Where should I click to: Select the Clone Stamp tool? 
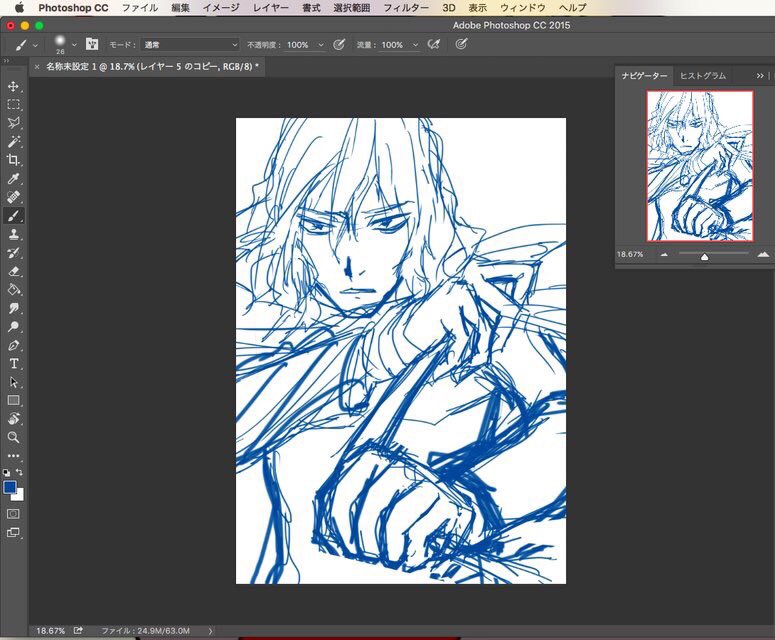click(x=14, y=234)
